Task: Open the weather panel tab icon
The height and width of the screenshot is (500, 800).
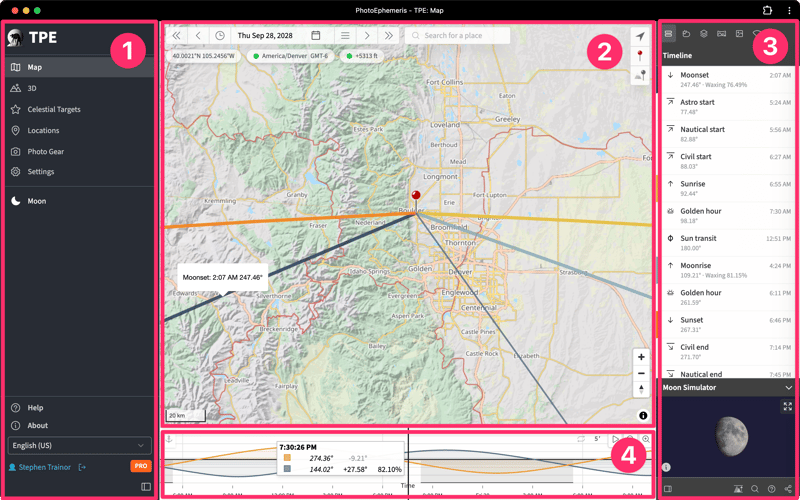Action: (x=686, y=34)
